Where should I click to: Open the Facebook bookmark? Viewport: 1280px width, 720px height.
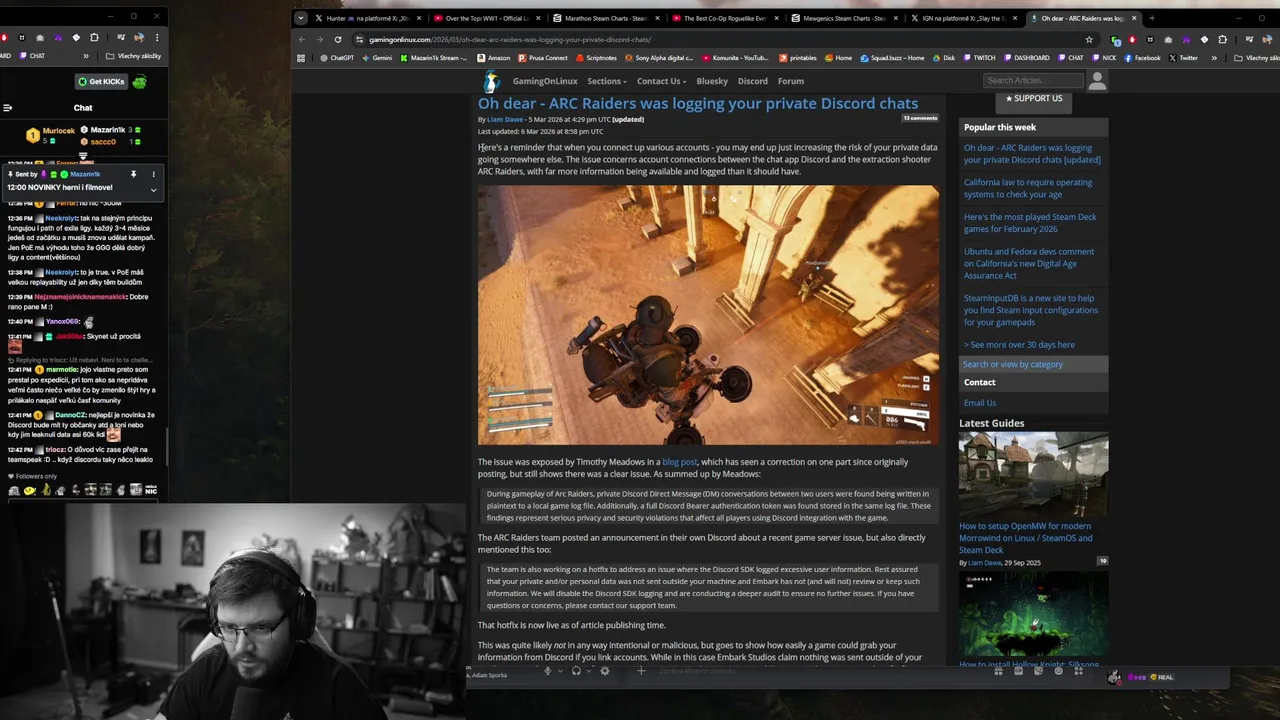(x=1142, y=58)
